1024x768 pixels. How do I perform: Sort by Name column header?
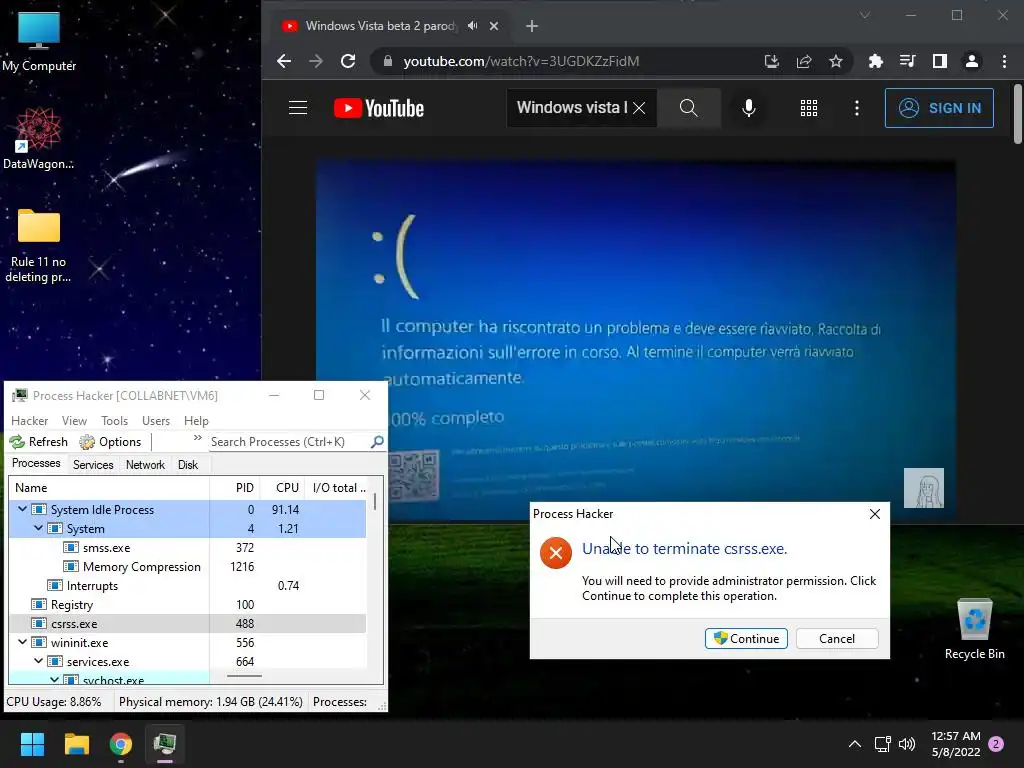tap(108, 488)
